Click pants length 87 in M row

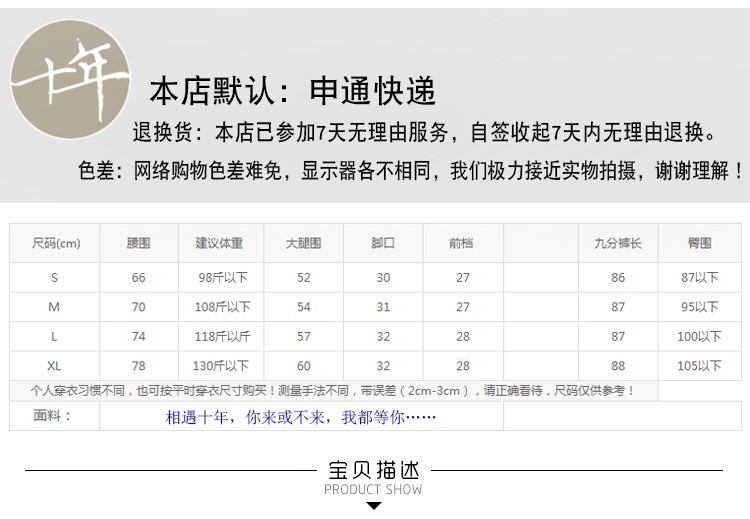[618, 307]
